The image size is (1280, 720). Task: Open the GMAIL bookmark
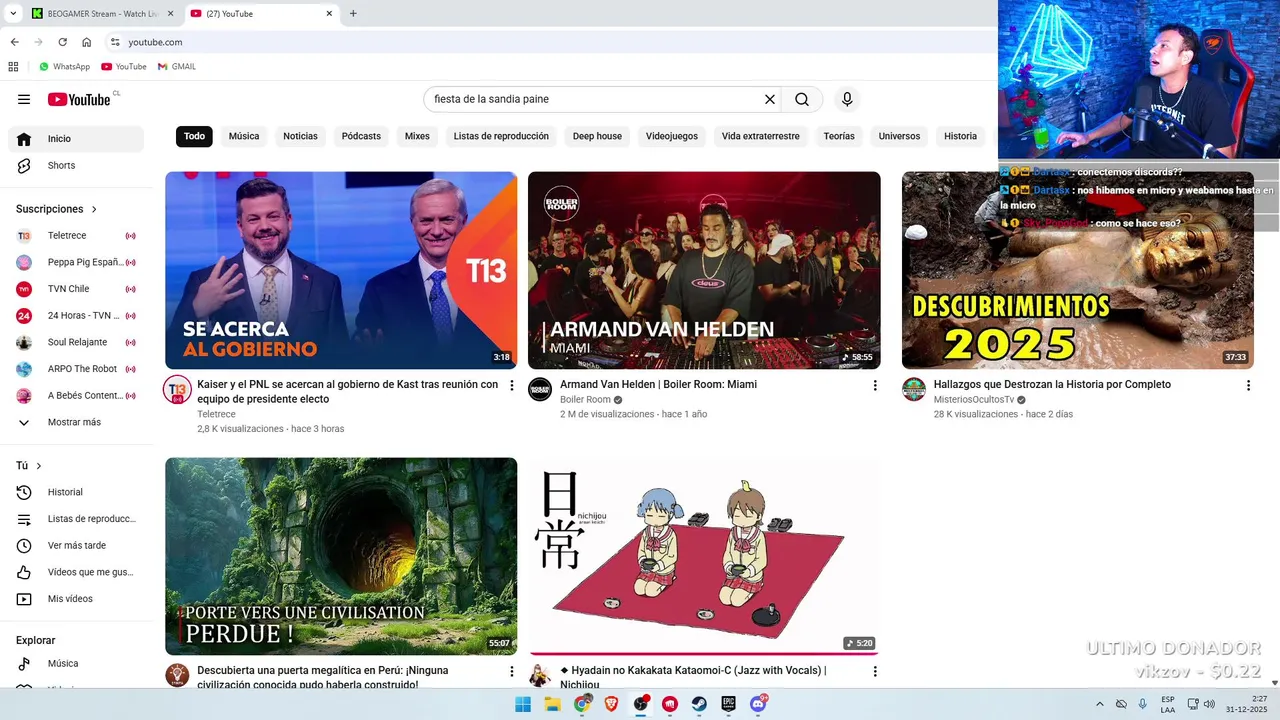coord(177,67)
